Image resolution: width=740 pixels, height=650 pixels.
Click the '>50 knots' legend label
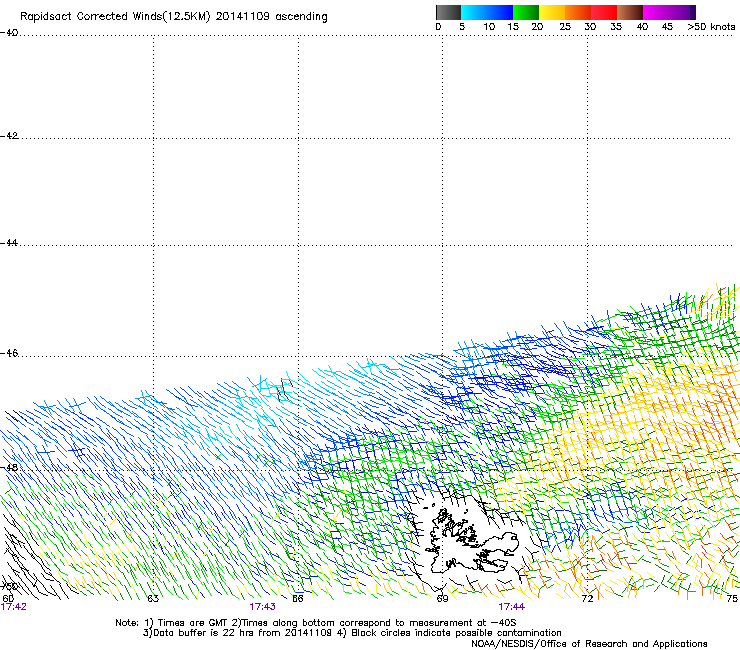[x=711, y=27]
